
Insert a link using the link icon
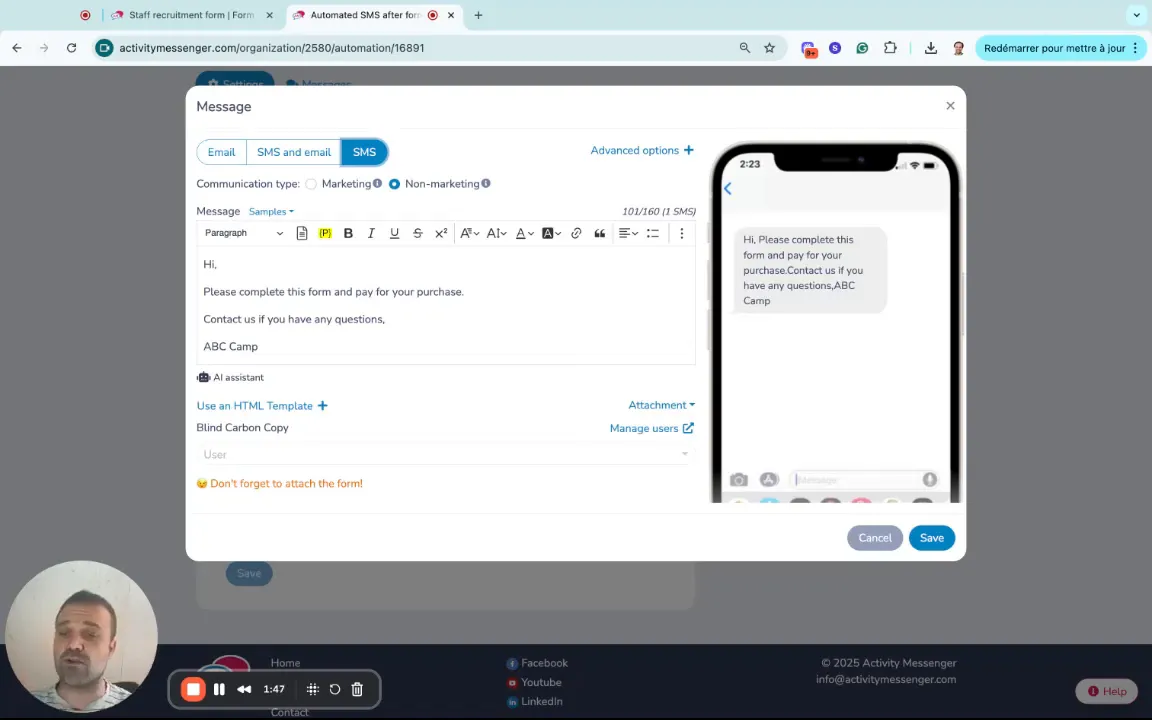[x=576, y=233]
